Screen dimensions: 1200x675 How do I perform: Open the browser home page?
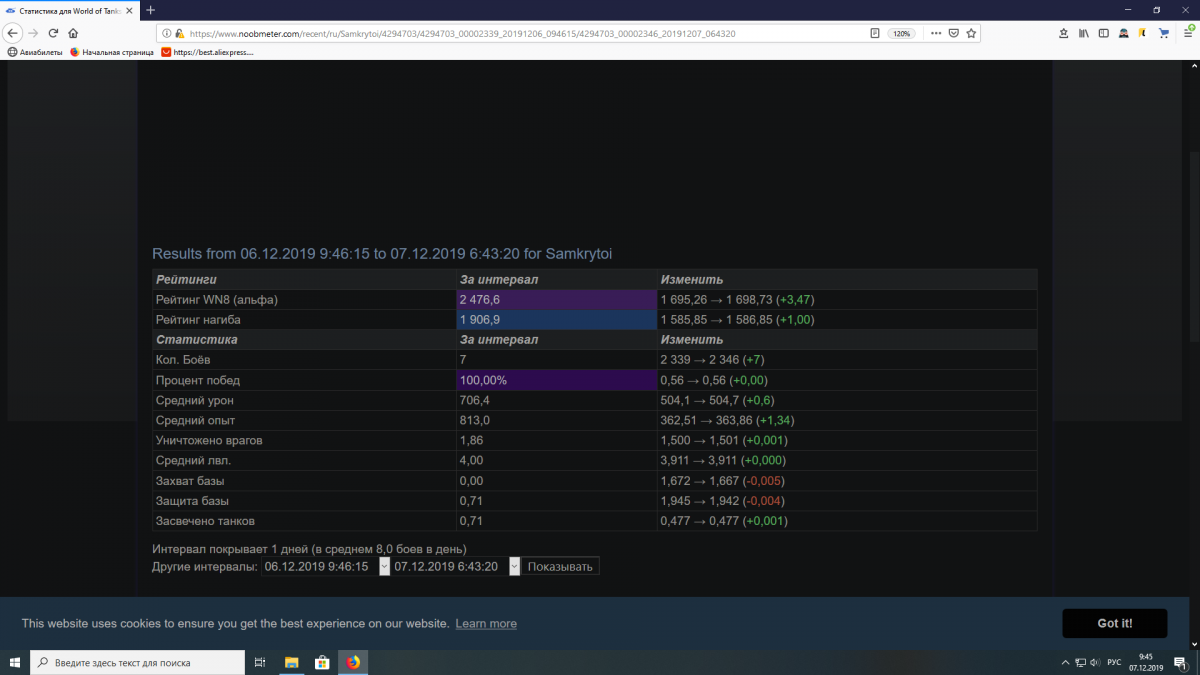click(73, 33)
